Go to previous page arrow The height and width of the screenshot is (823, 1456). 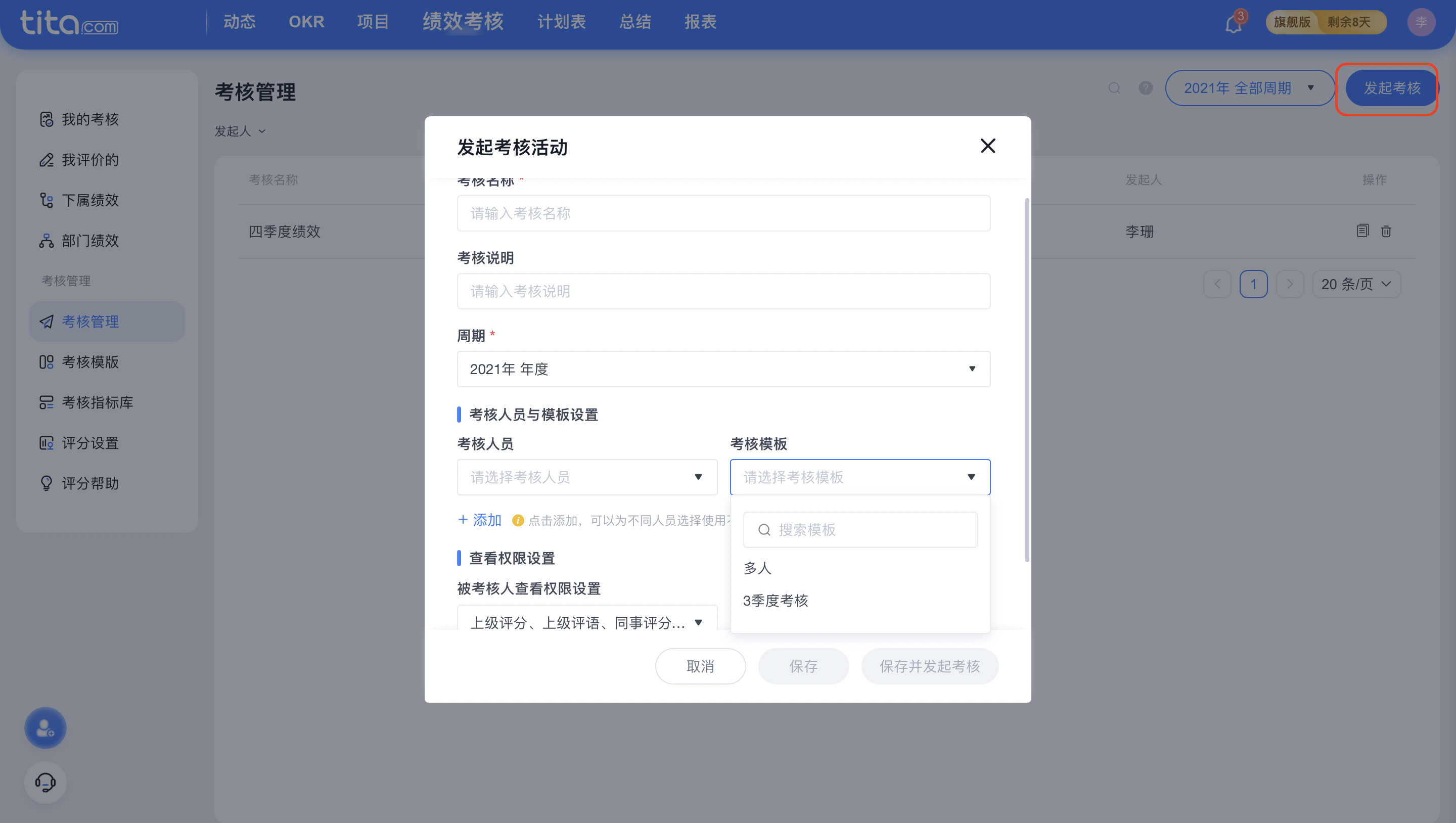click(1217, 284)
